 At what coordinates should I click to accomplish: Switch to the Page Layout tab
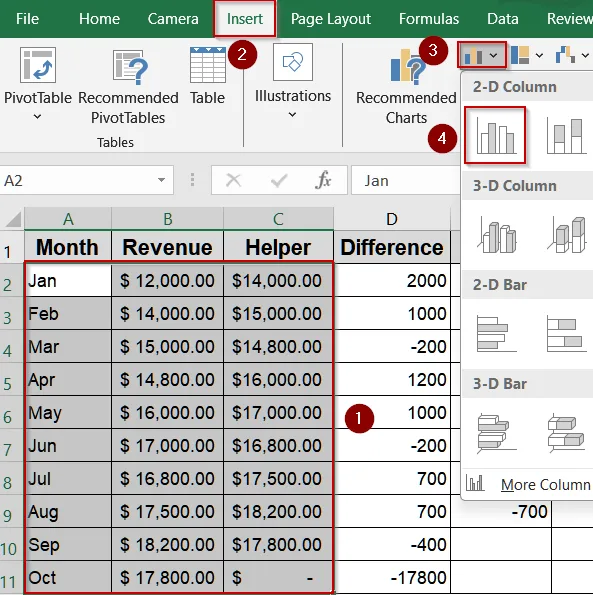[331, 19]
